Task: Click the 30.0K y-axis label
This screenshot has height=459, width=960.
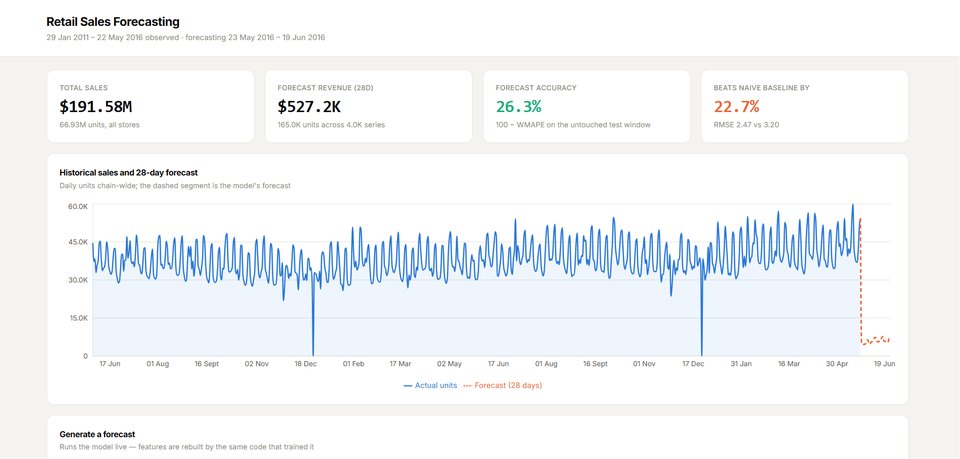Action: tap(78, 280)
